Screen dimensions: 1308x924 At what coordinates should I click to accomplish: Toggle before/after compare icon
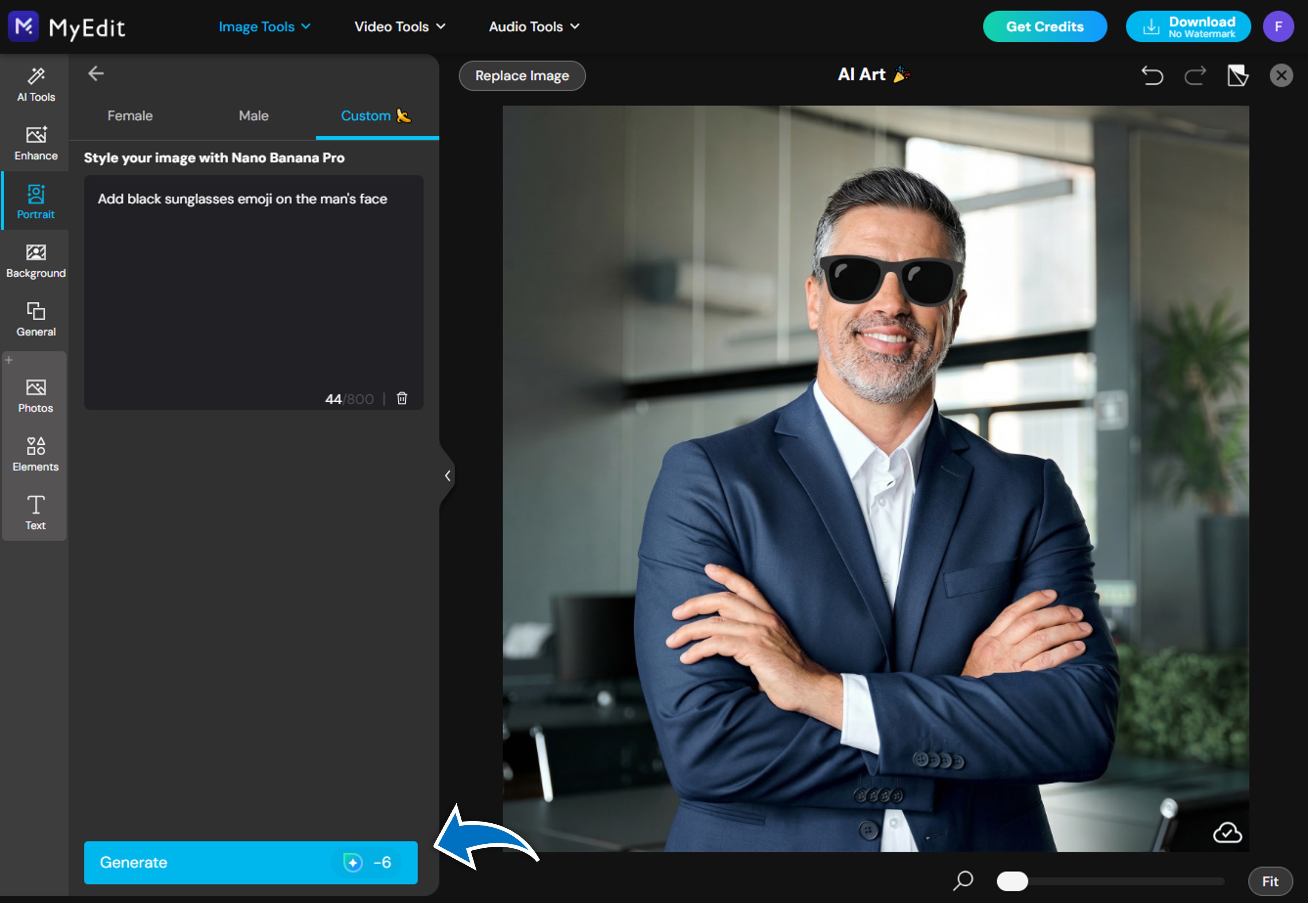click(1237, 76)
